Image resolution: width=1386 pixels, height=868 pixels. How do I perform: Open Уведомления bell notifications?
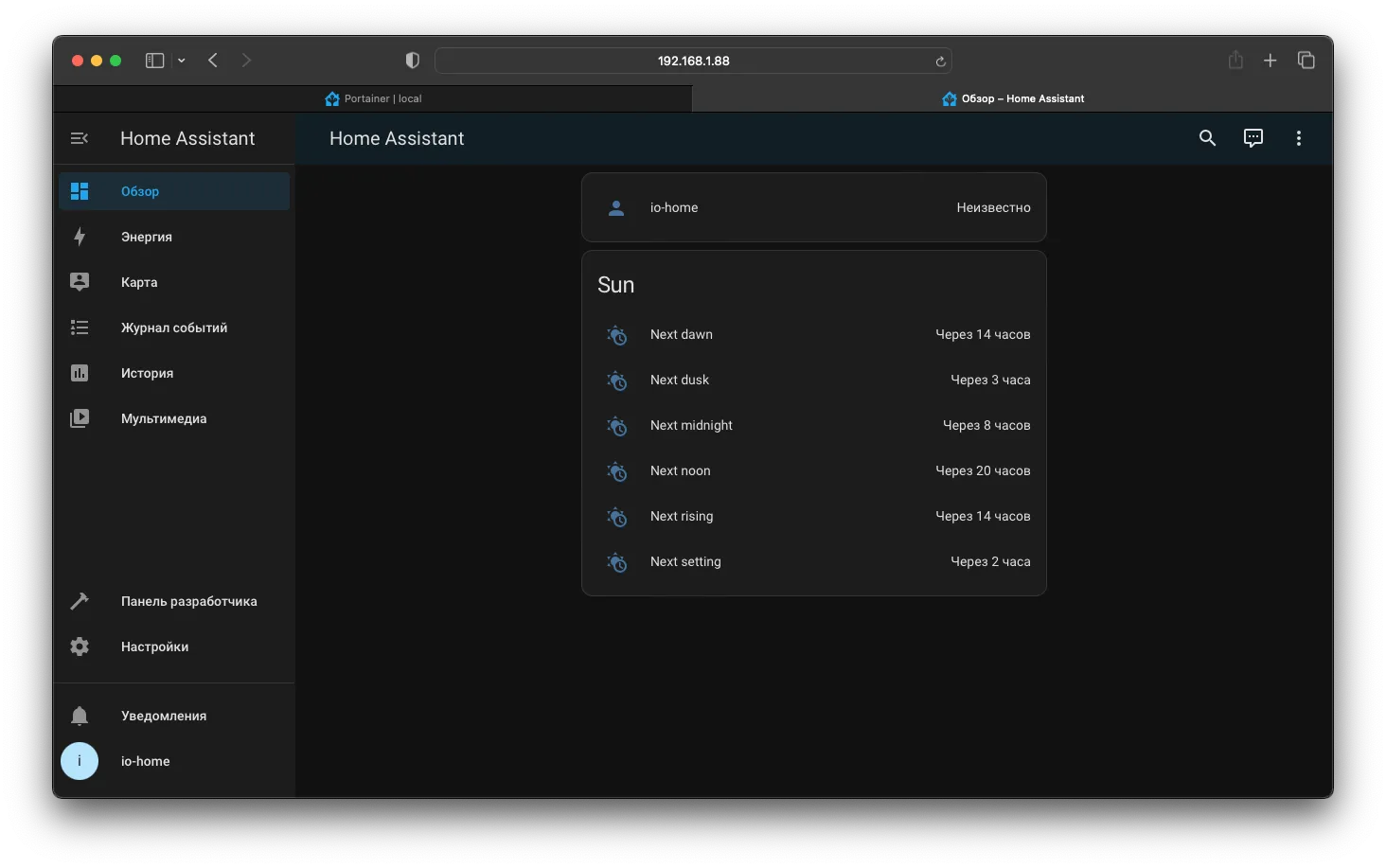174,716
